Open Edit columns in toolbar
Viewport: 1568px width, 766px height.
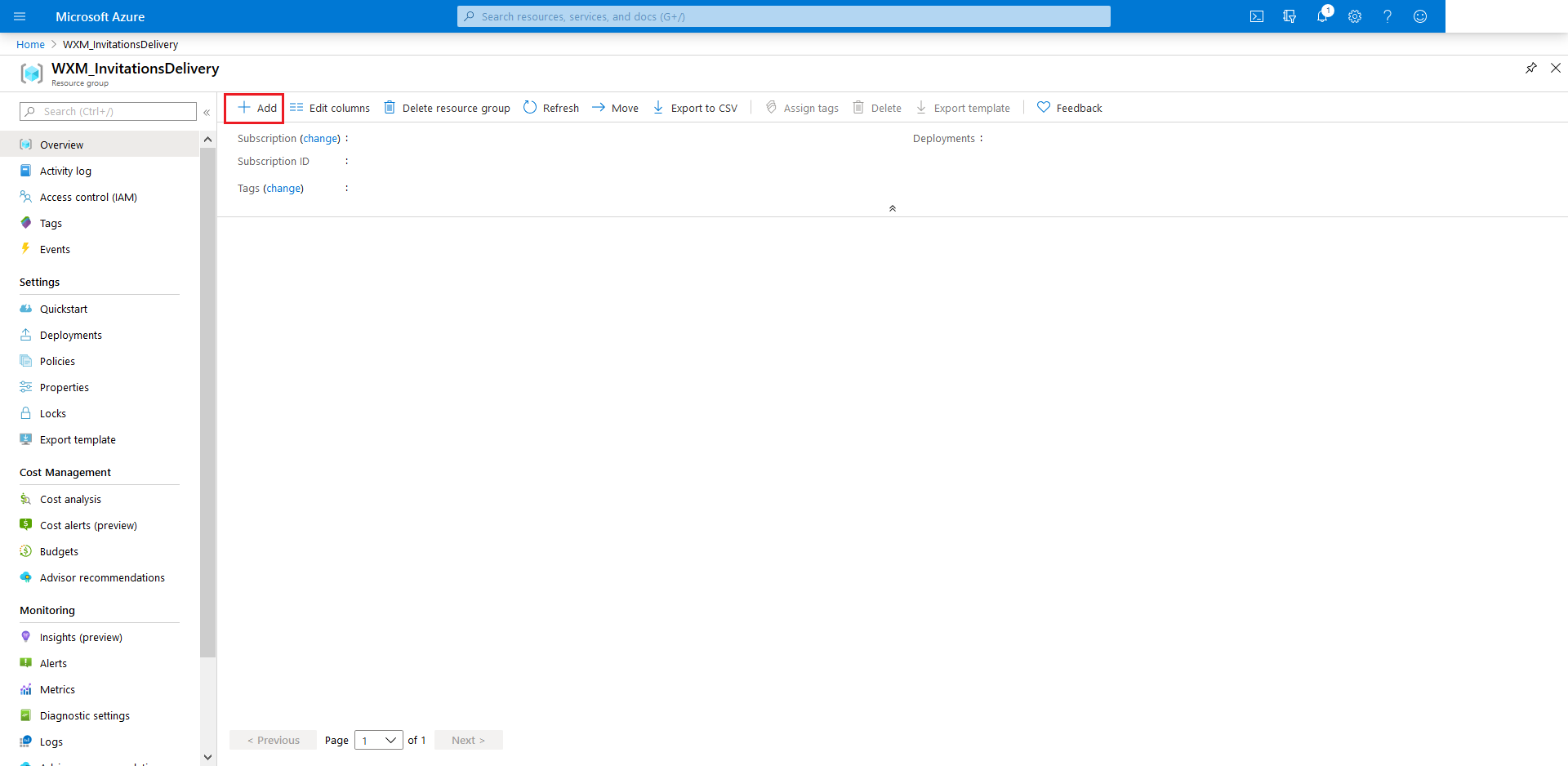330,108
